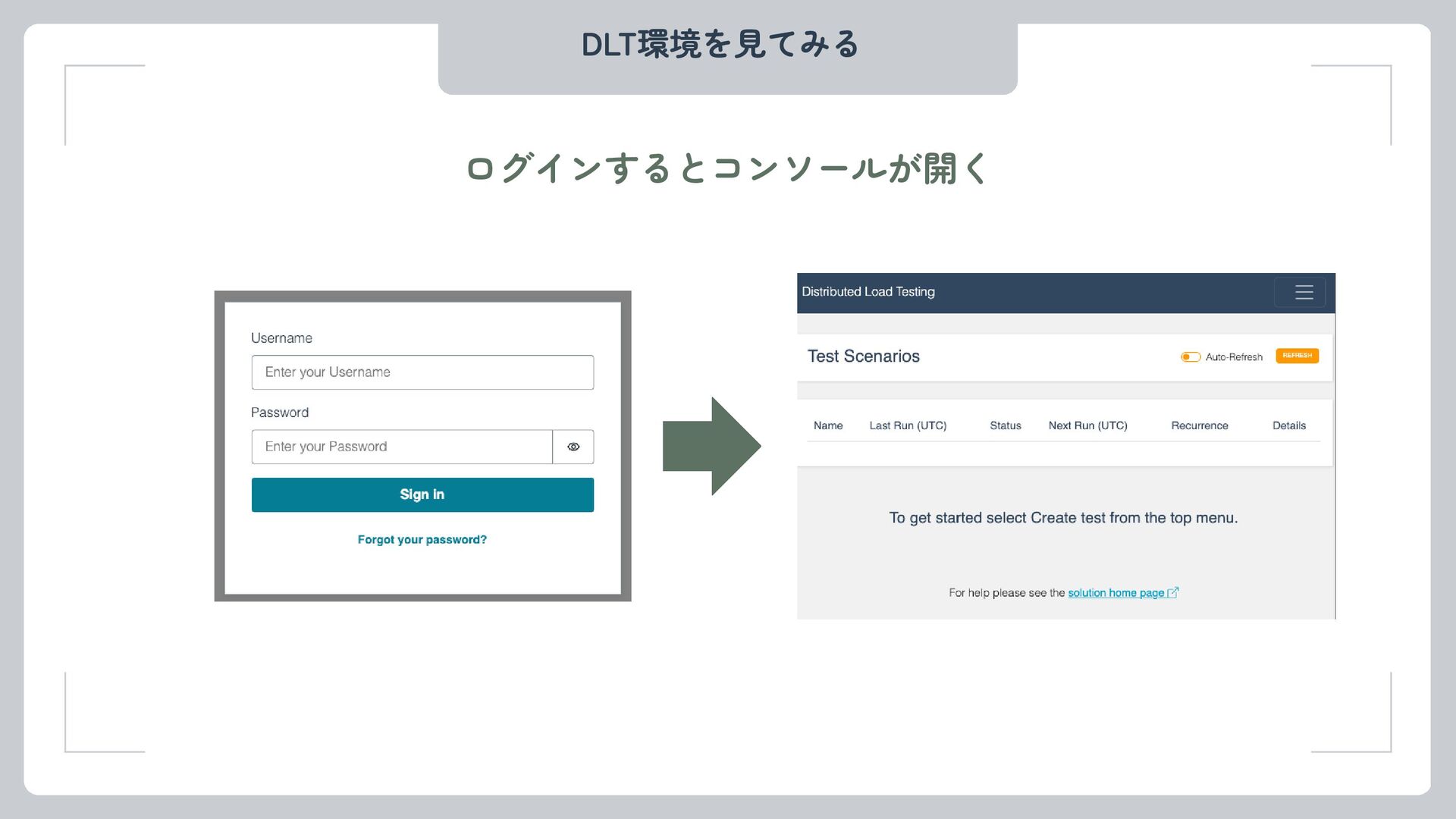Open the solution home page link
The width and height of the screenshot is (1456, 819).
coord(1116,593)
